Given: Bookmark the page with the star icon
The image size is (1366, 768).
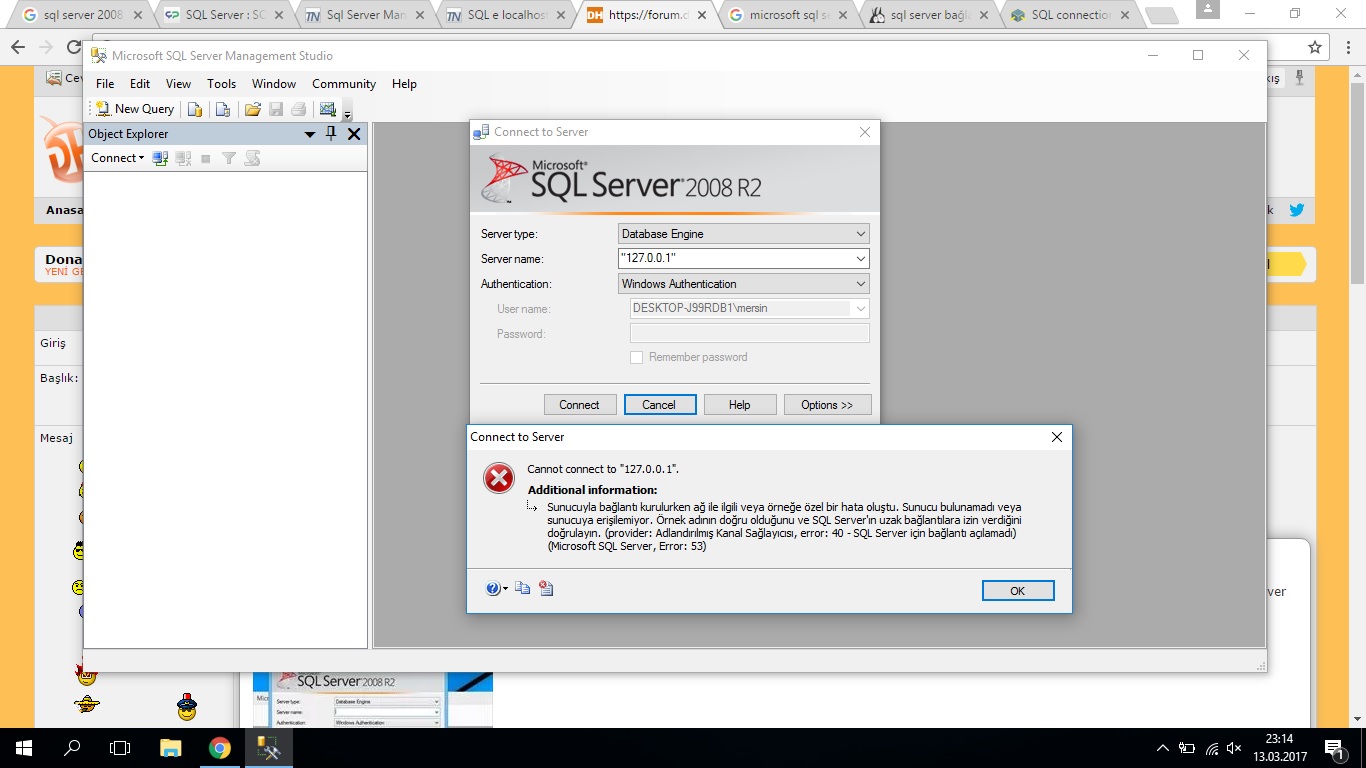Looking at the screenshot, I should [1315, 47].
